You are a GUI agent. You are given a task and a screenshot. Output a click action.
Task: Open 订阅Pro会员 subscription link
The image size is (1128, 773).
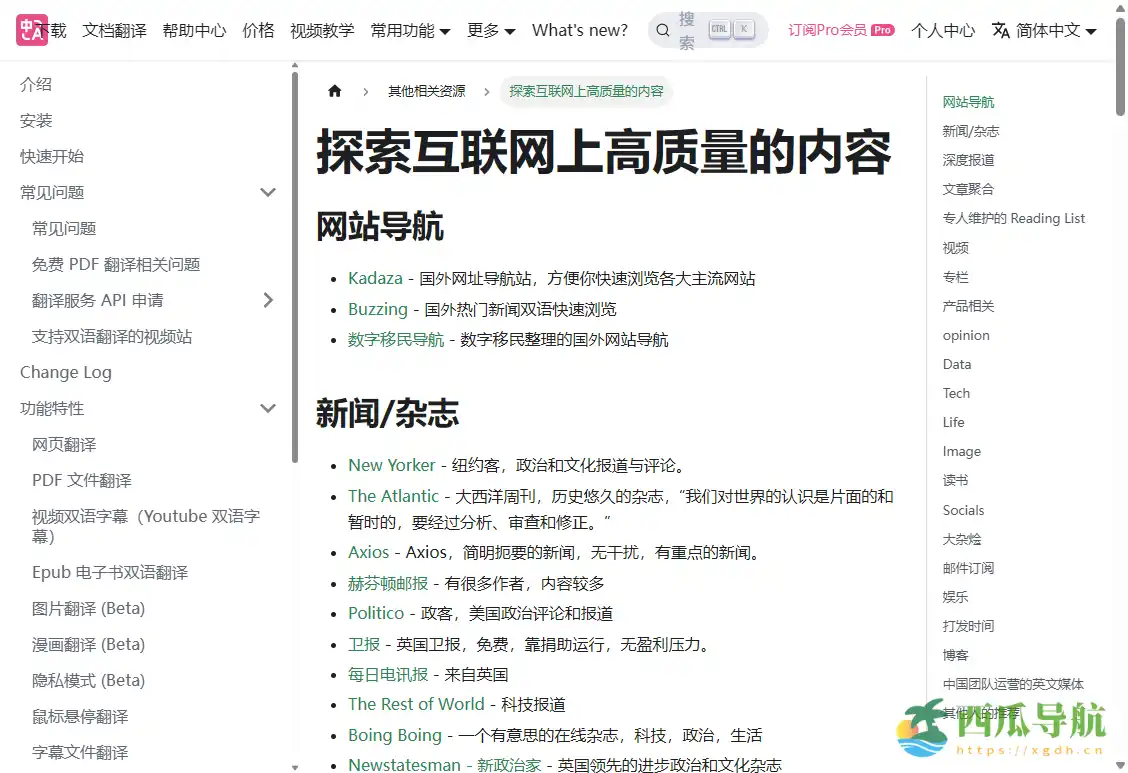pyautogui.click(x=828, y=30)
